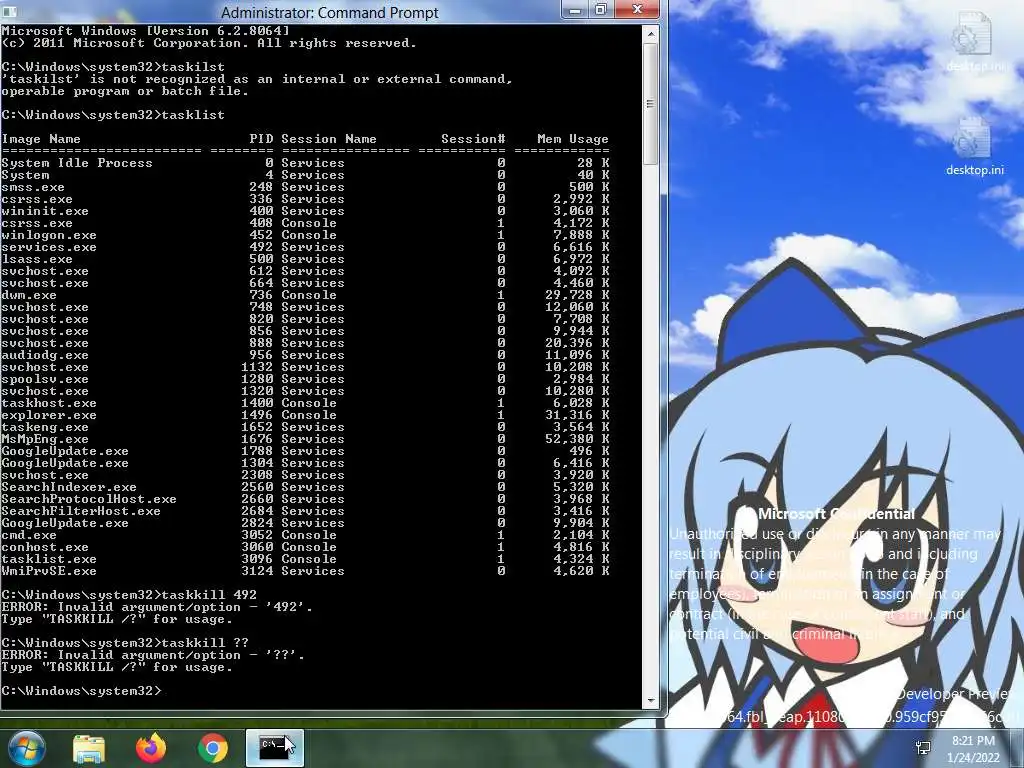
Task: Open the clock showing 8:21 PM
Action: (973, 749)
